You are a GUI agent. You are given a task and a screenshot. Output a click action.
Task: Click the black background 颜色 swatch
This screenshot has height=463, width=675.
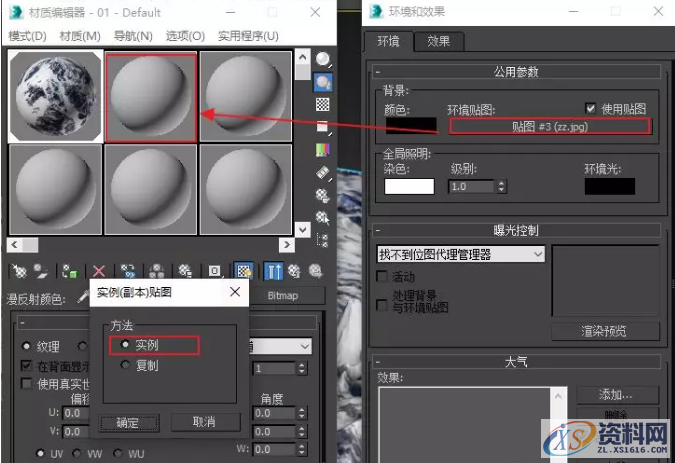point(411,125)
